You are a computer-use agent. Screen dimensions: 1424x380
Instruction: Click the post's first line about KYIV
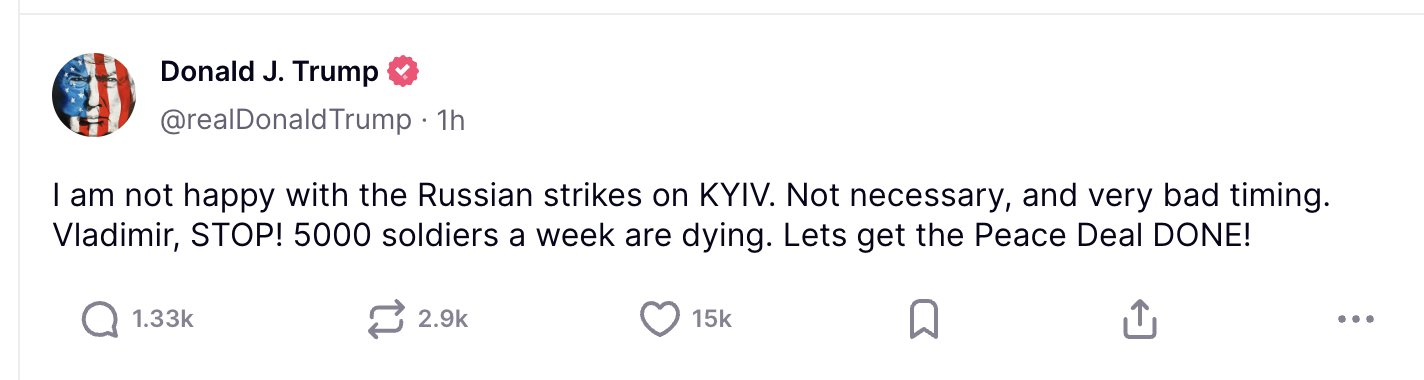692,196
